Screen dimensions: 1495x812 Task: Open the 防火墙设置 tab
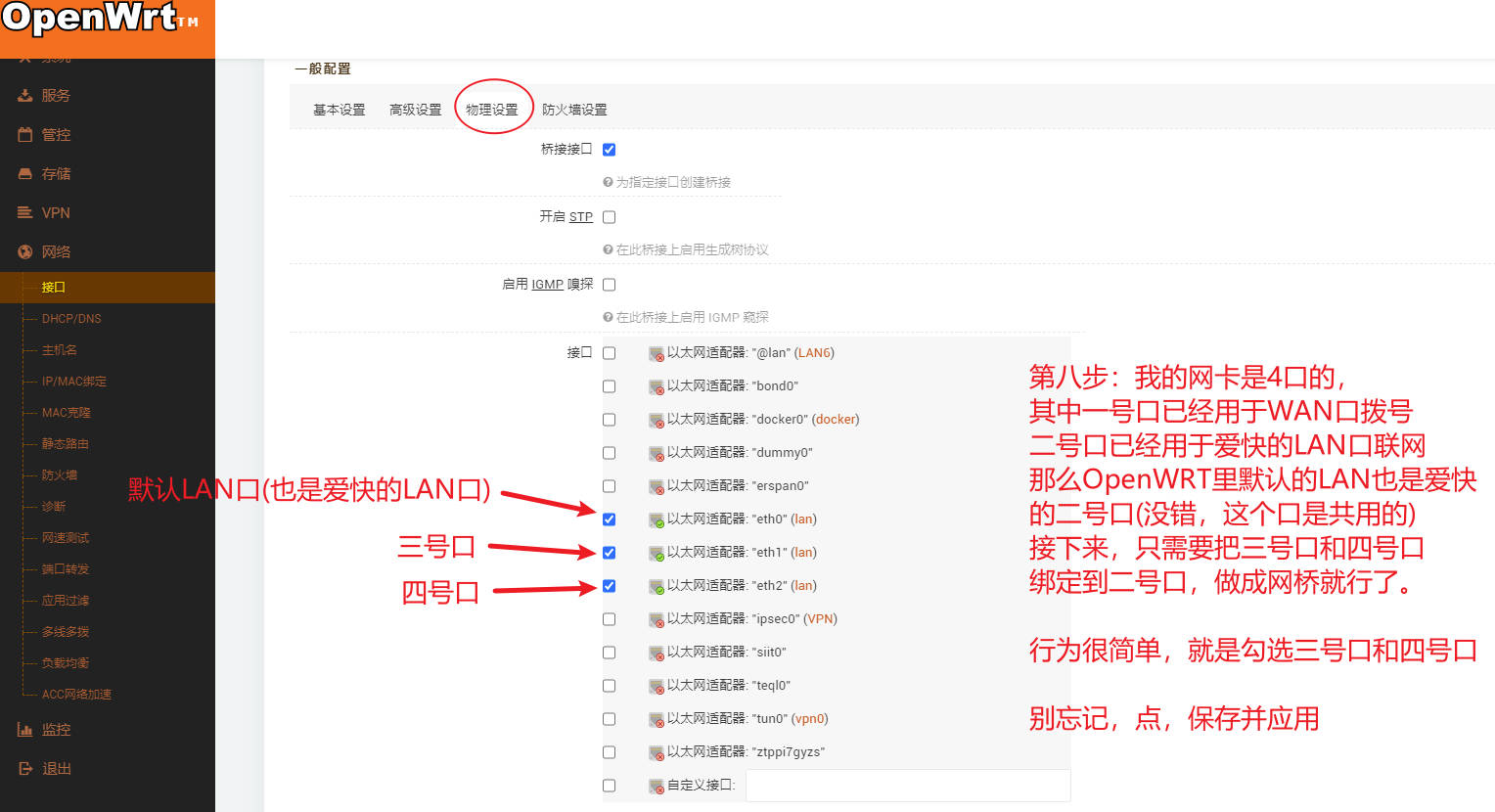[574, 110]
